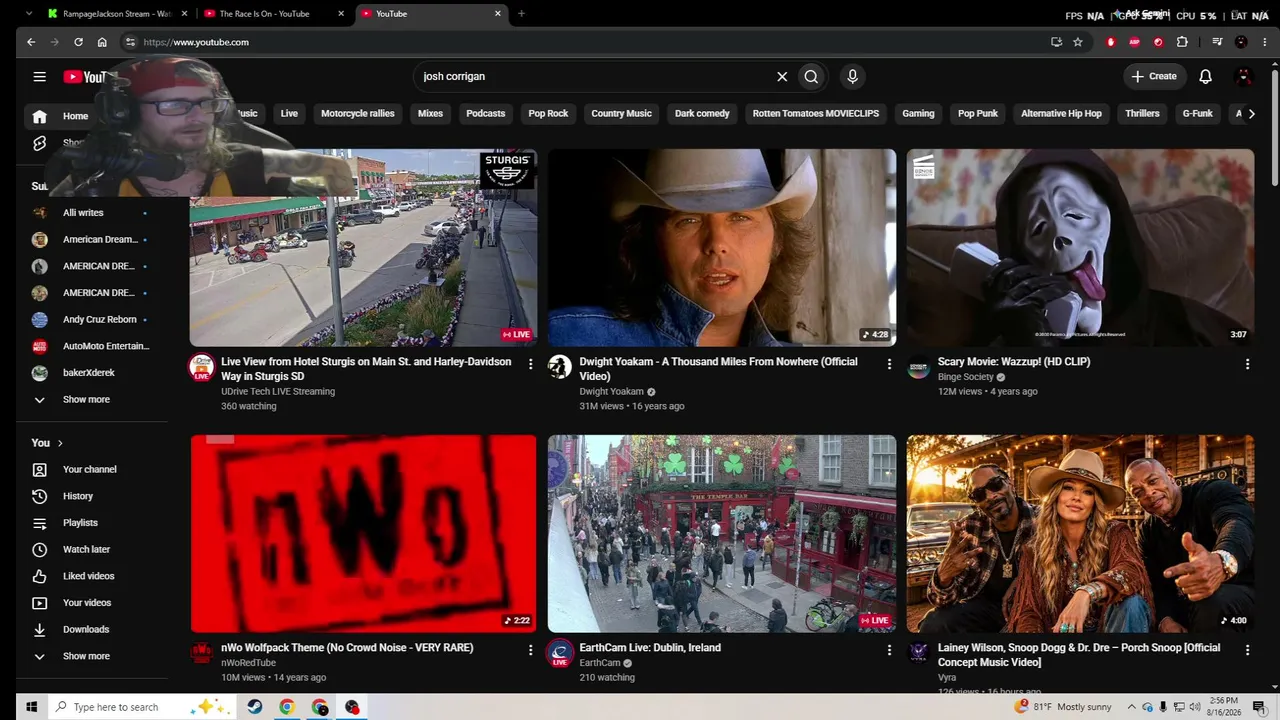Select the Live category chip
This screenshot has width=1280, height=720.
coord(289,114)
